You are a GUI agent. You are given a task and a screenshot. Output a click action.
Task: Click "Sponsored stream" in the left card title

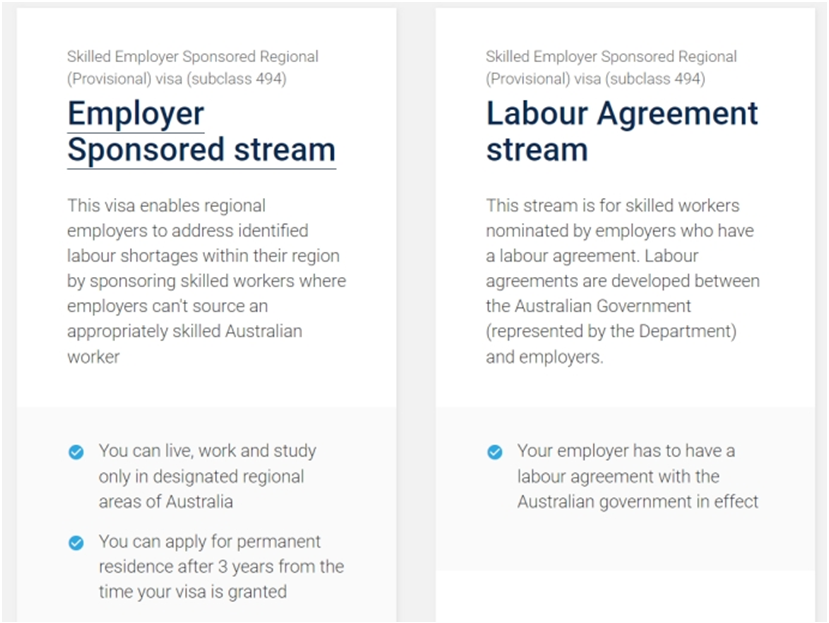pos(201,150)
